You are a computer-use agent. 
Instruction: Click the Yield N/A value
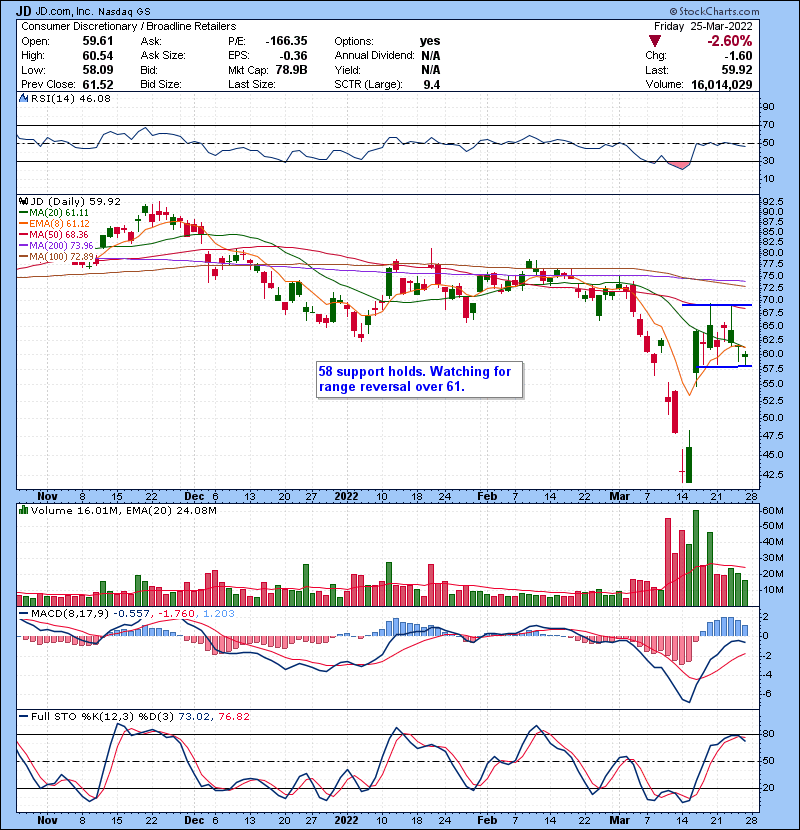[x=431, y=70]
